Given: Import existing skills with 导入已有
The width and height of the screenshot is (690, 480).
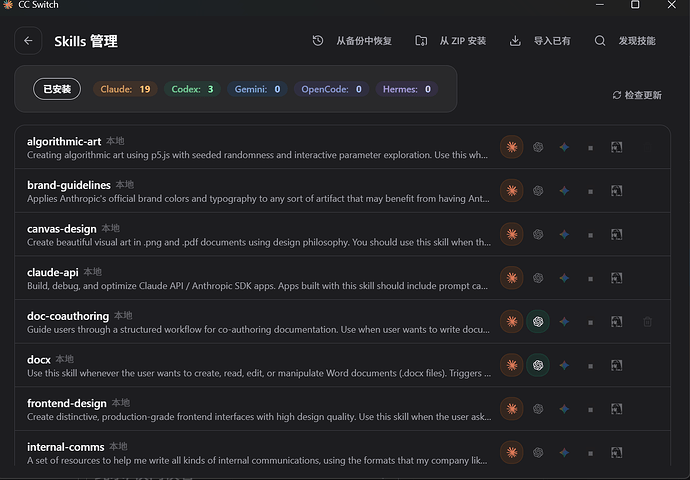Looking at the screenshot, I should 540,41.
